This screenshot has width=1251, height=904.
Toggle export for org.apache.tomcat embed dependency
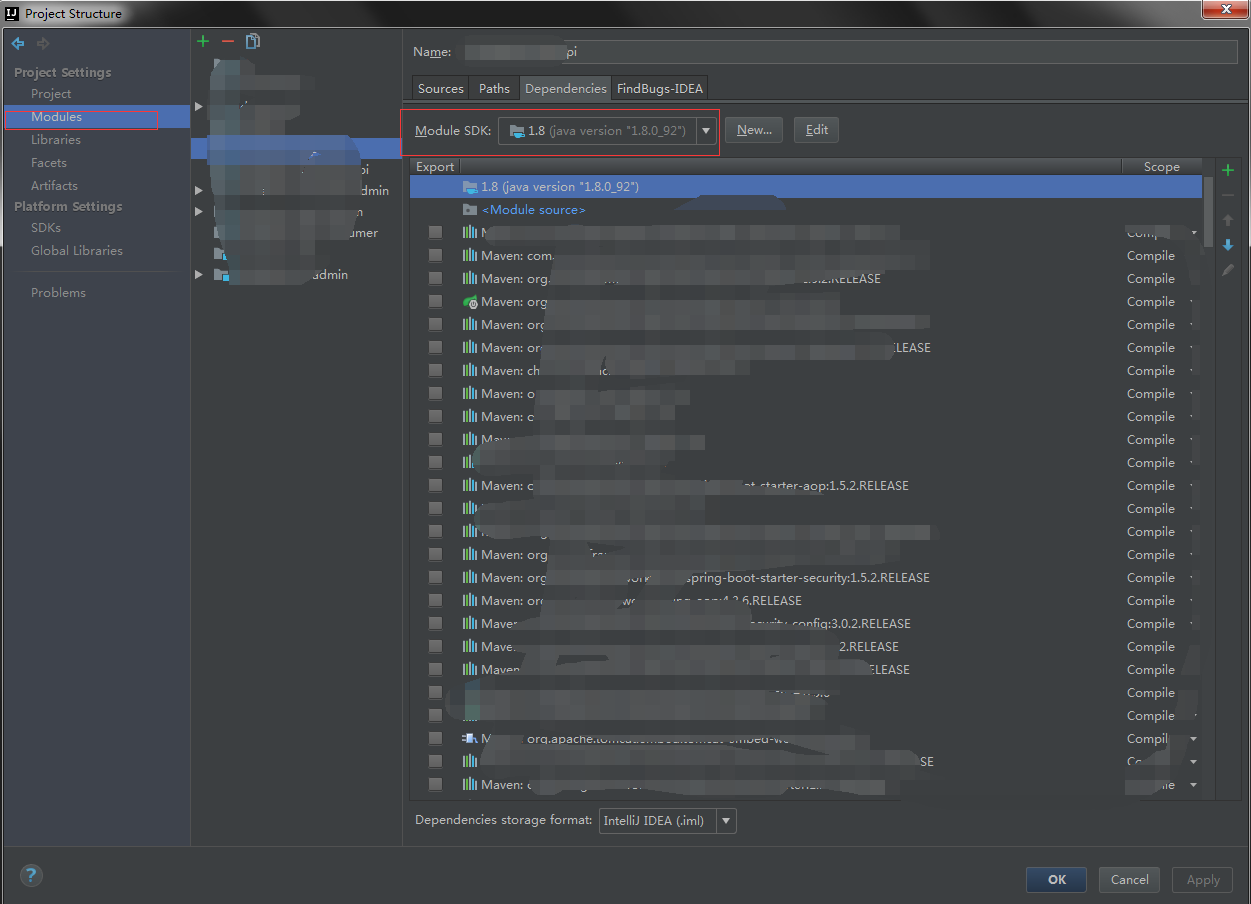coord(435,739)
